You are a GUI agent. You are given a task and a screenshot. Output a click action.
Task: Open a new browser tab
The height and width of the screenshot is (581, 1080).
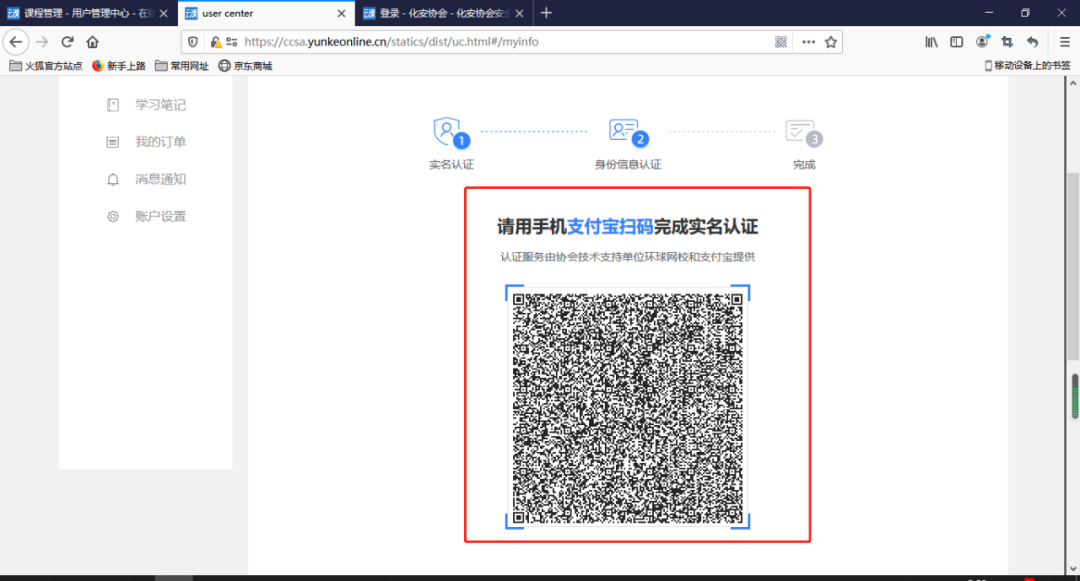(546, 13)
